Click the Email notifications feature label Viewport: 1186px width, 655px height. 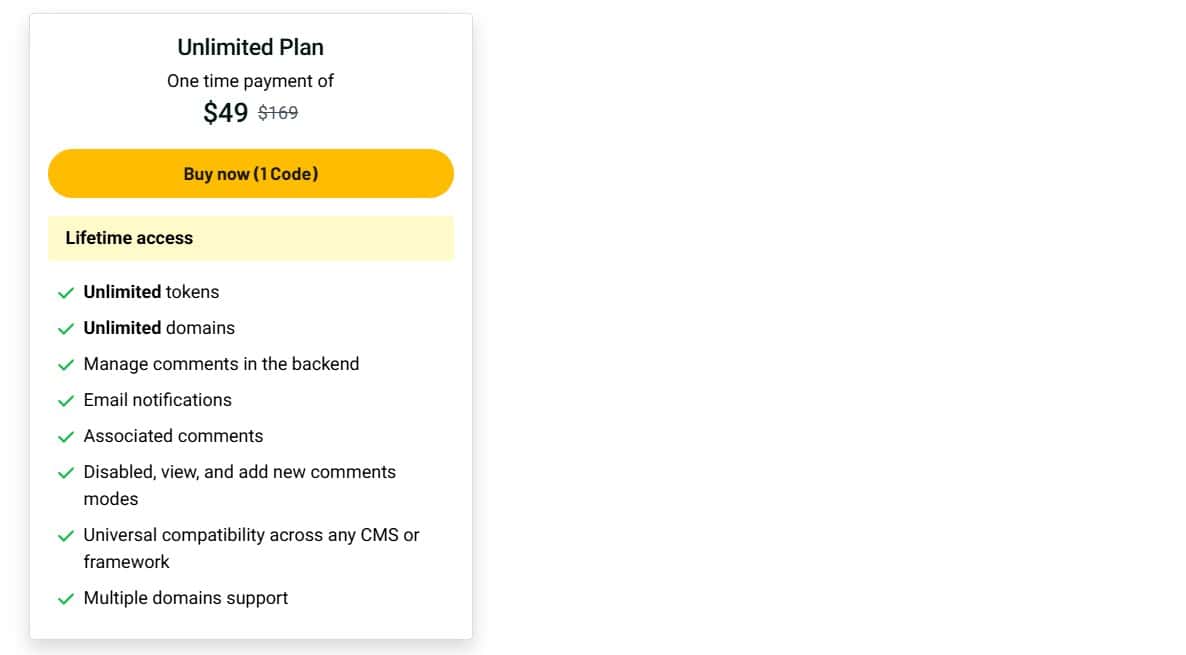[x=158, y=400]
